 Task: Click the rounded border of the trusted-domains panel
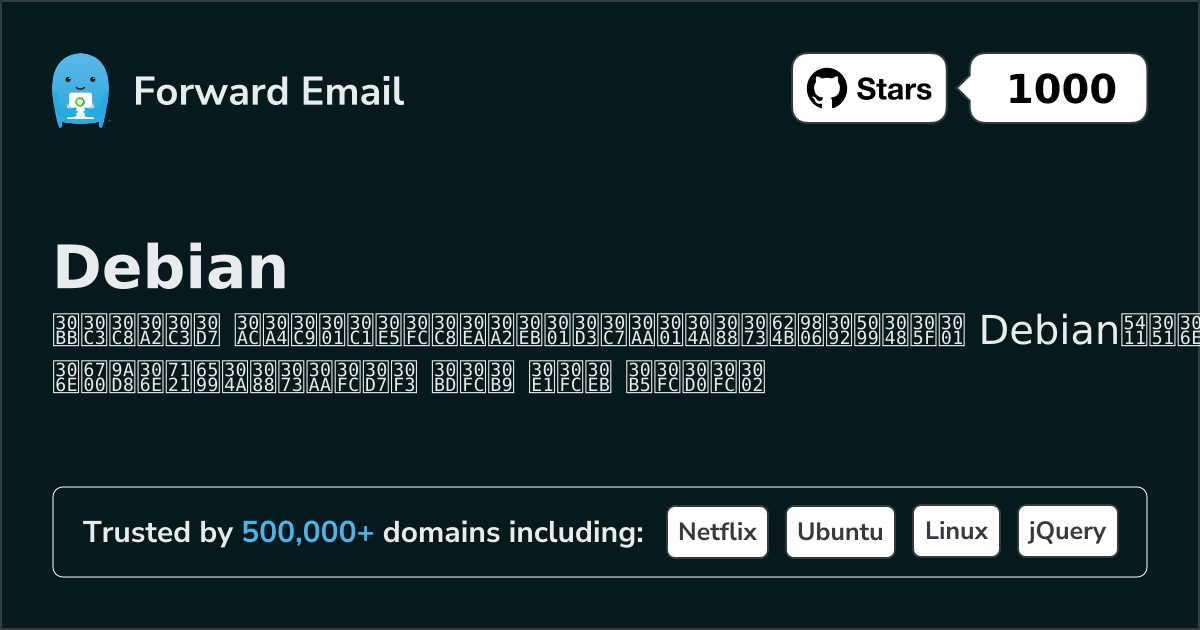[600, 487]
